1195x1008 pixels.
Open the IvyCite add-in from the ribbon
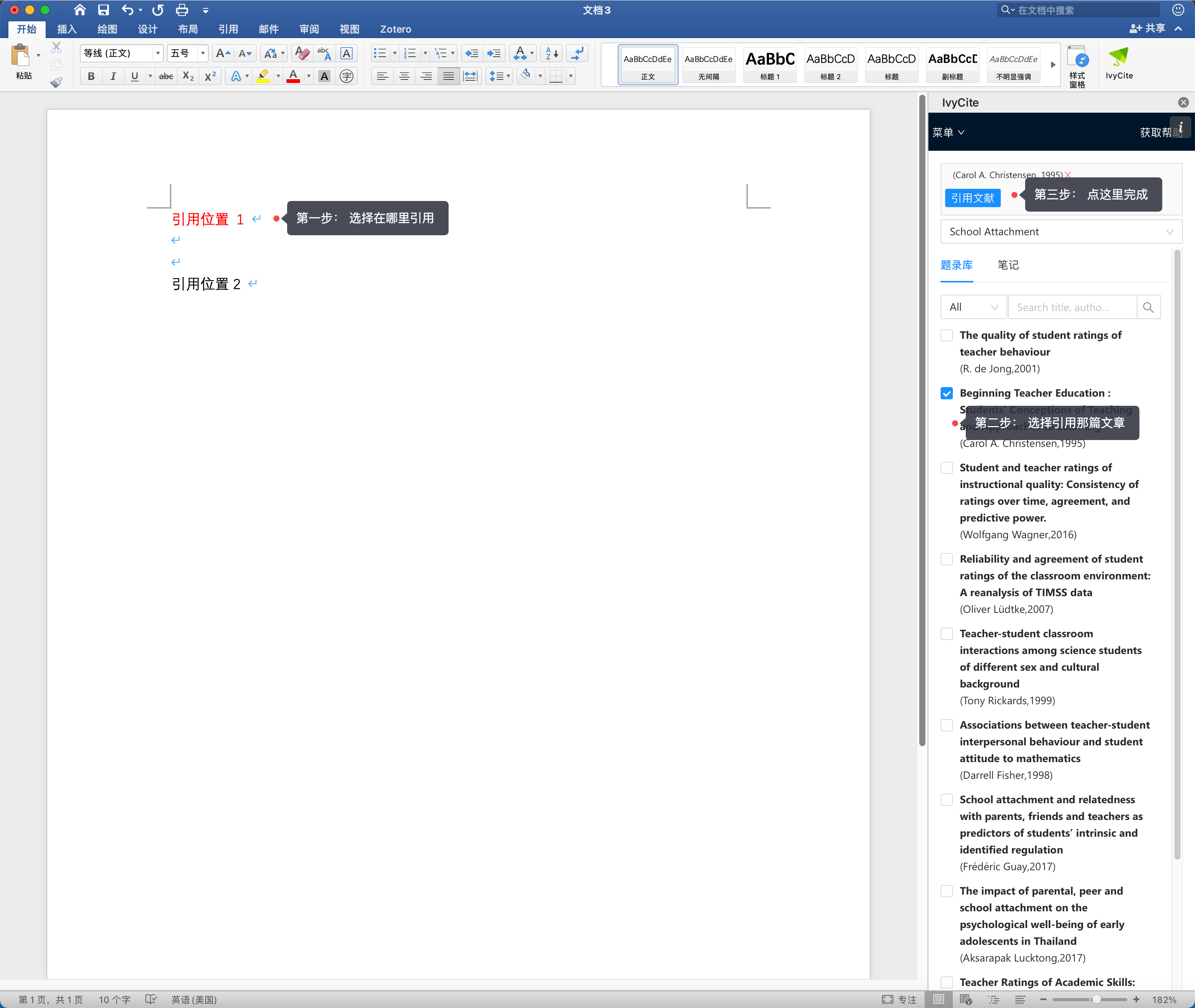(1118, 64)
